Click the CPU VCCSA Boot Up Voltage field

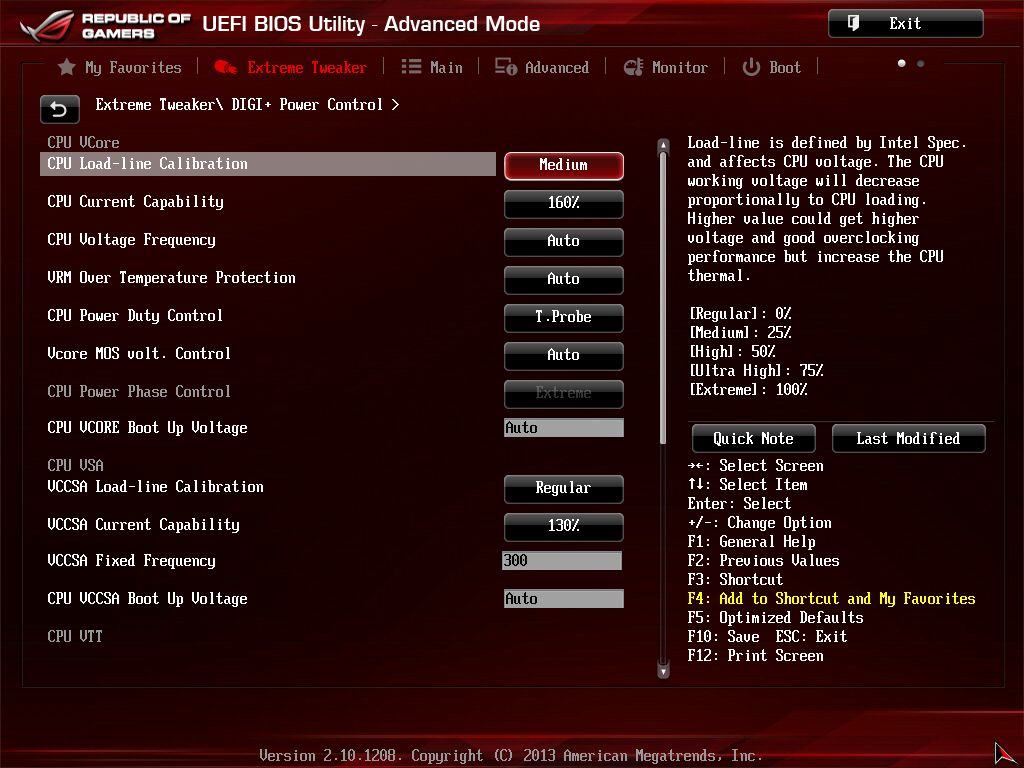click(564, 599)
